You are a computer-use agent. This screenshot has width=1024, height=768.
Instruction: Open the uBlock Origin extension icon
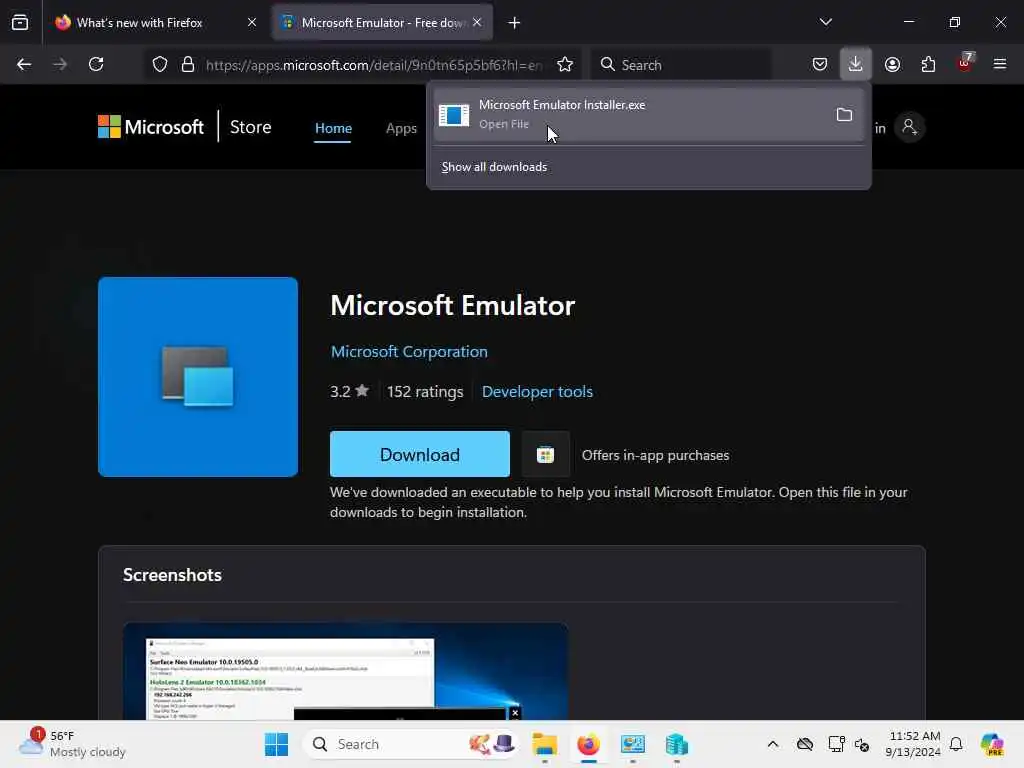click(x=965, y=63)
